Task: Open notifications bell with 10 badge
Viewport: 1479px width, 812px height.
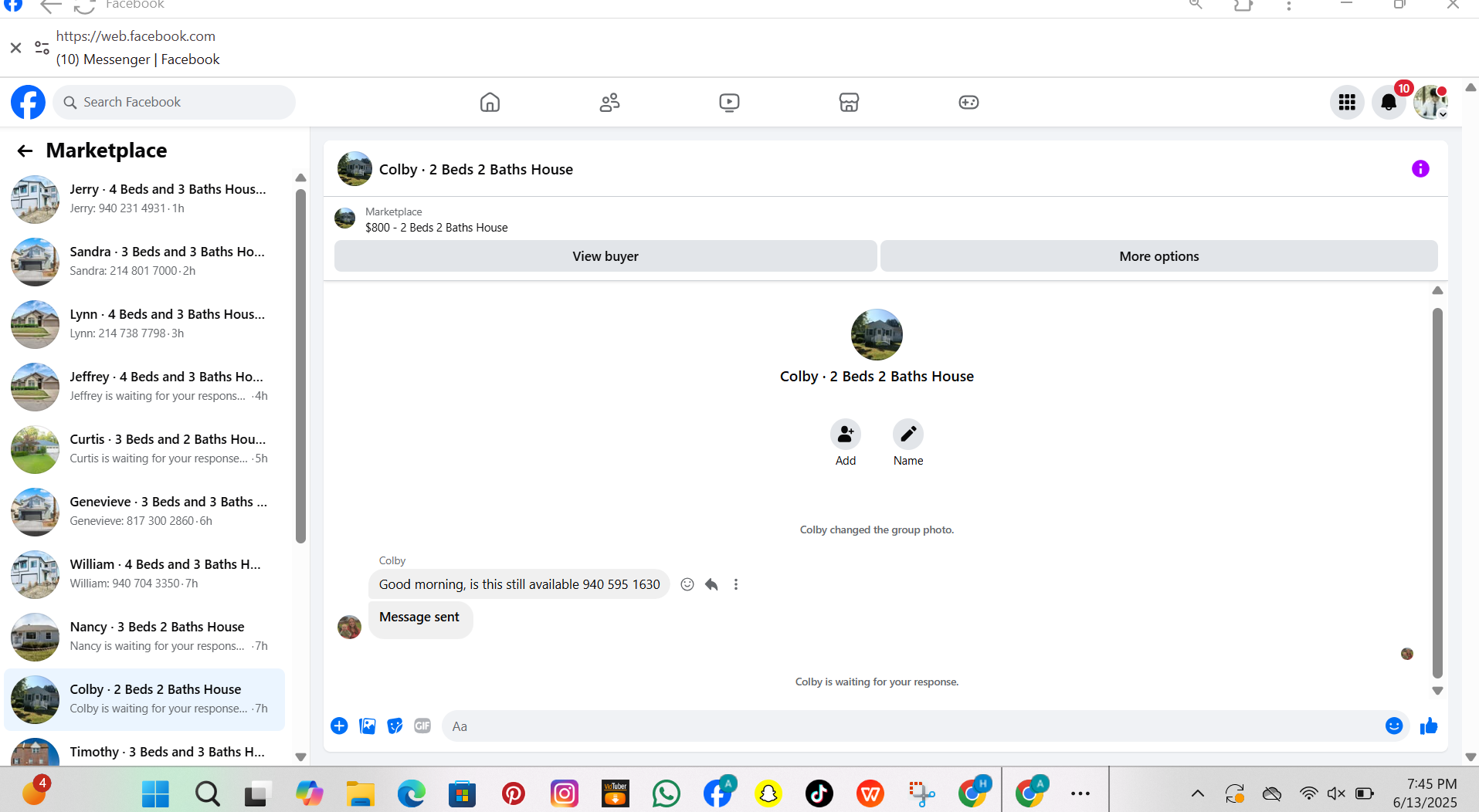Action: pos(1389,102)
